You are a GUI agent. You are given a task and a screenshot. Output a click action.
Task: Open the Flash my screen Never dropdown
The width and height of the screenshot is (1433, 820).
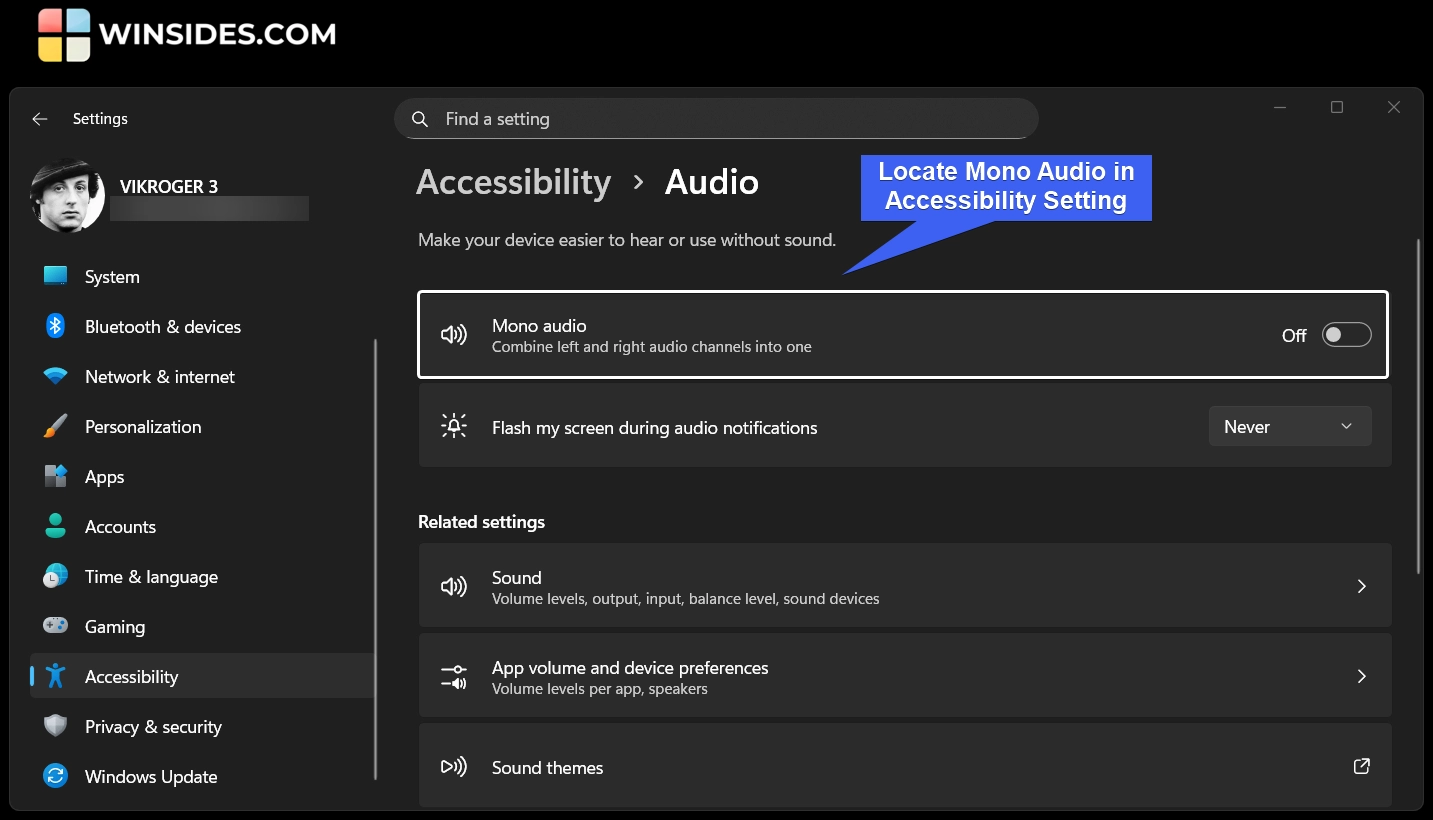(1289, 427)
